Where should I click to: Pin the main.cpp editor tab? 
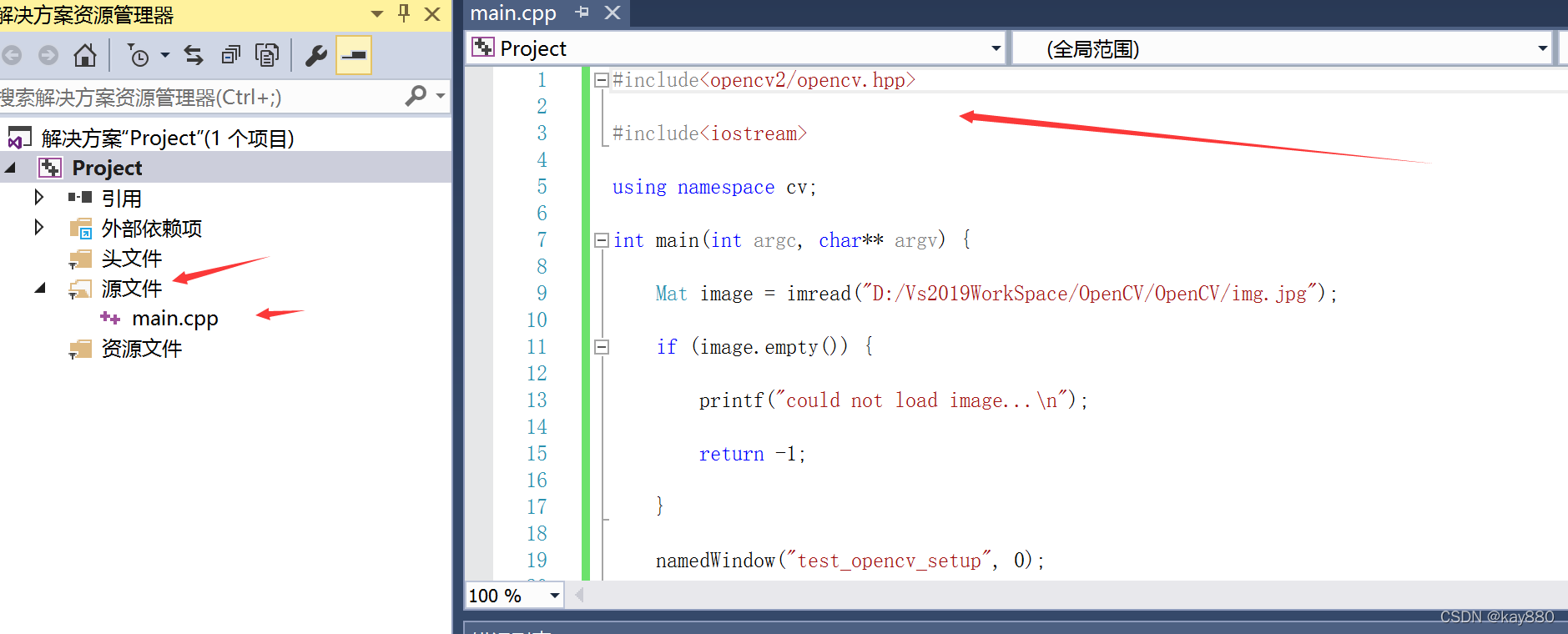click(582, 13)
